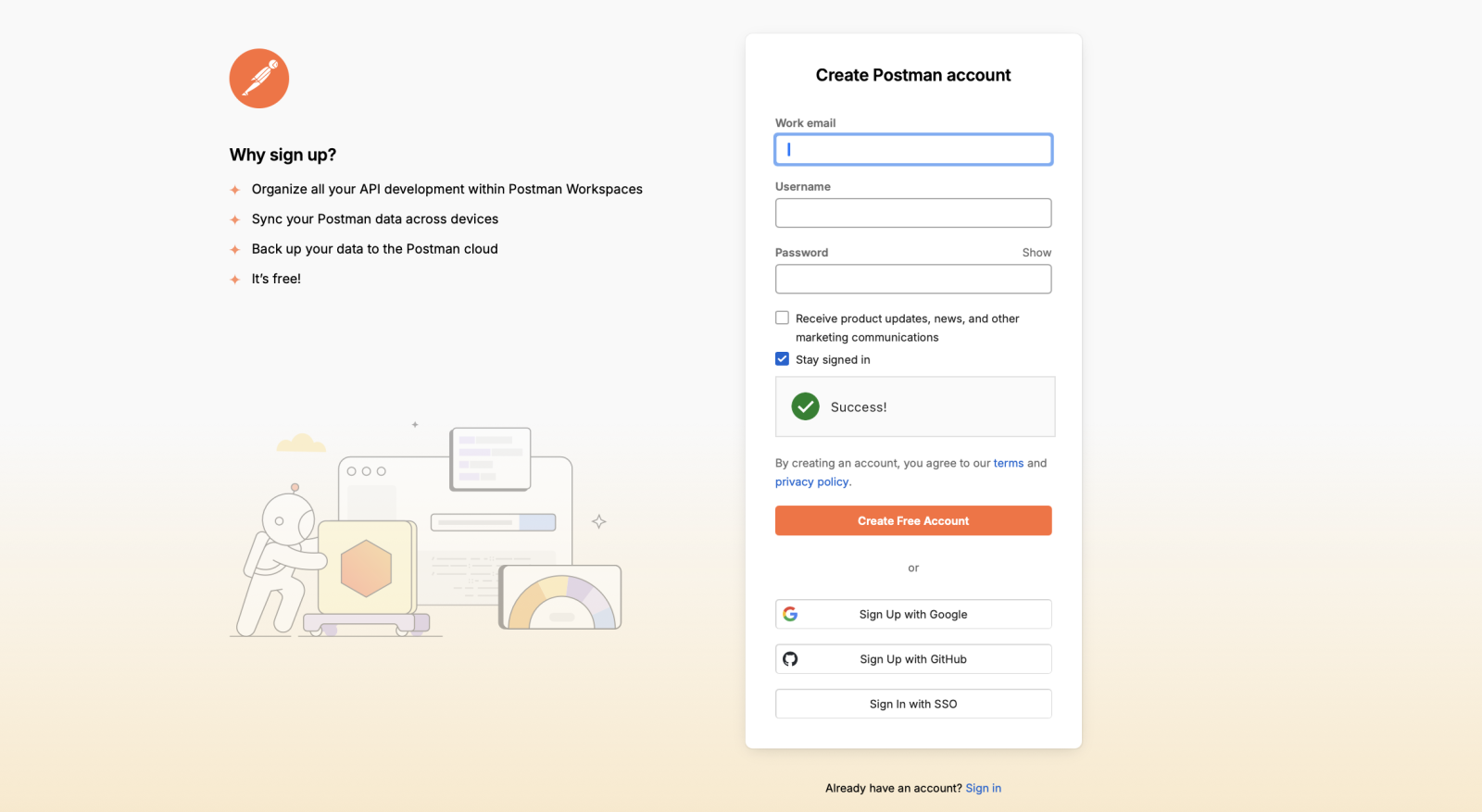Open the privacy policy link
This screenshot has width=1482, height=812.
pos(812,481)
